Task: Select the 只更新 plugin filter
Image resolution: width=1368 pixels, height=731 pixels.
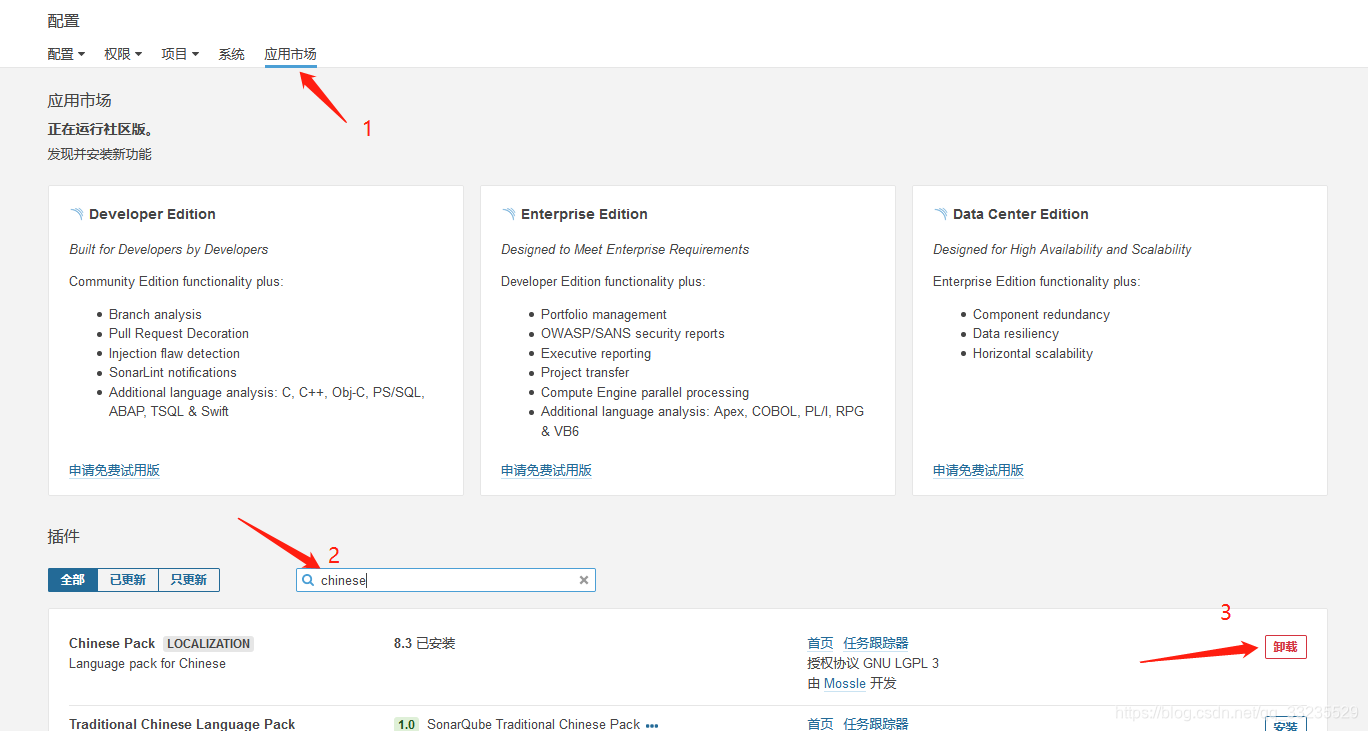Action: coord(189,580)
